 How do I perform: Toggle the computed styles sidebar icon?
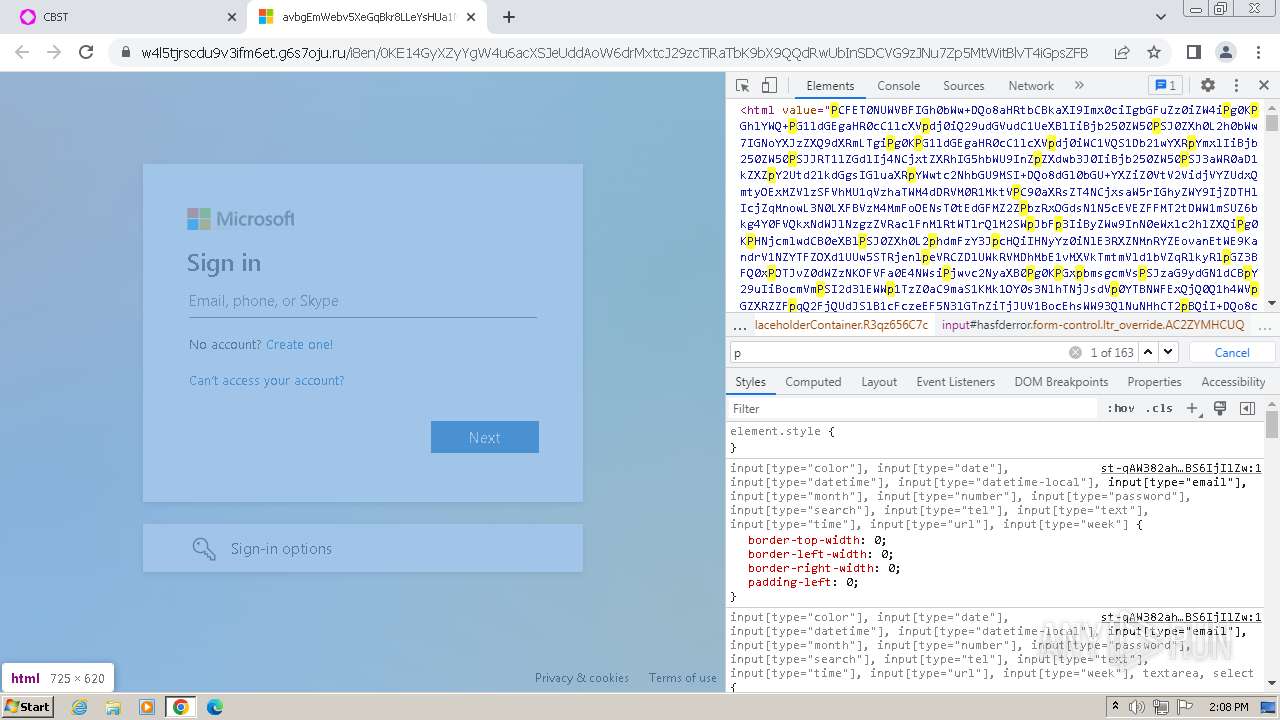point(1247,409)
